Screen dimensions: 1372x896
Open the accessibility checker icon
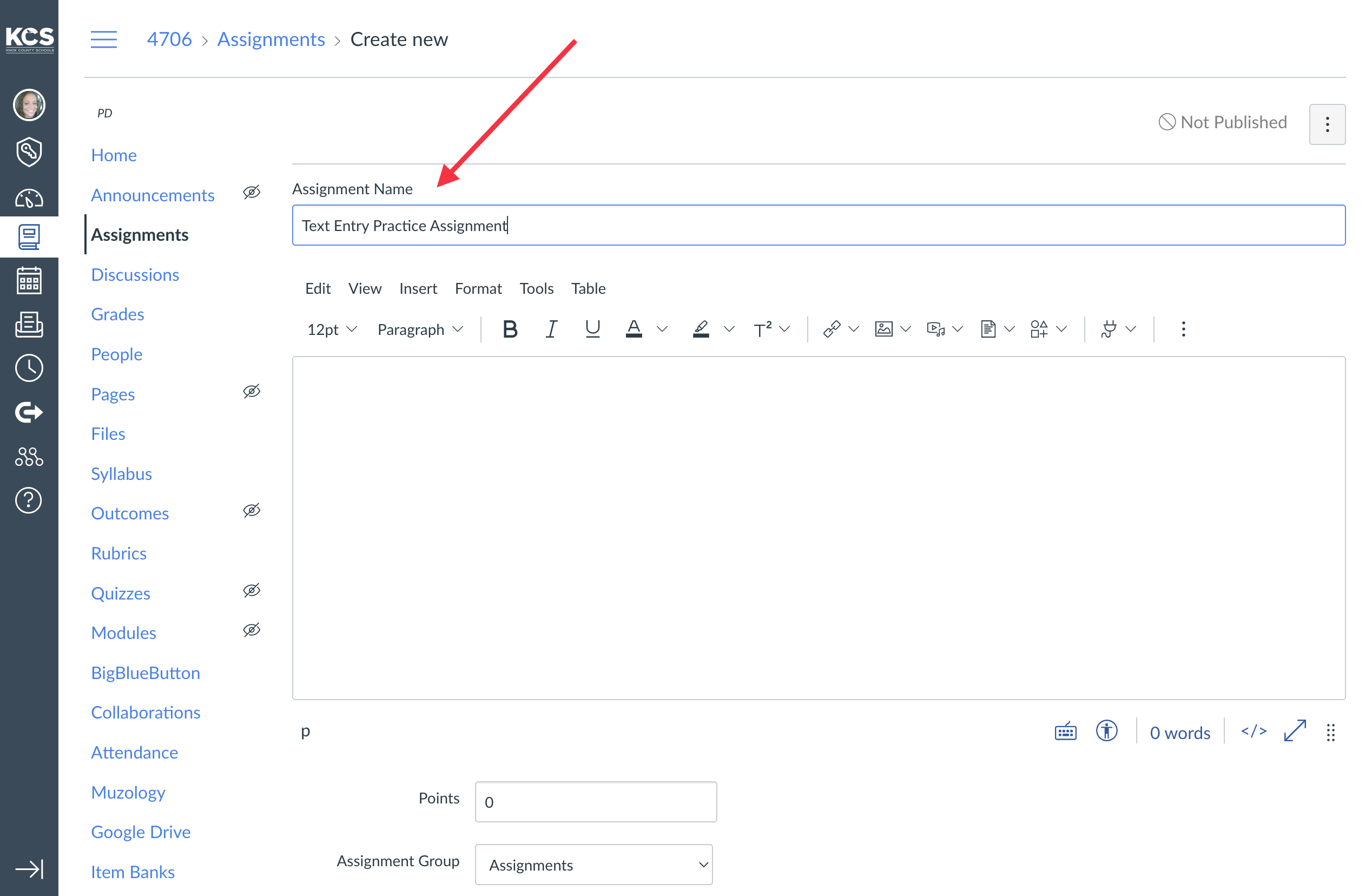[1106, 731]
